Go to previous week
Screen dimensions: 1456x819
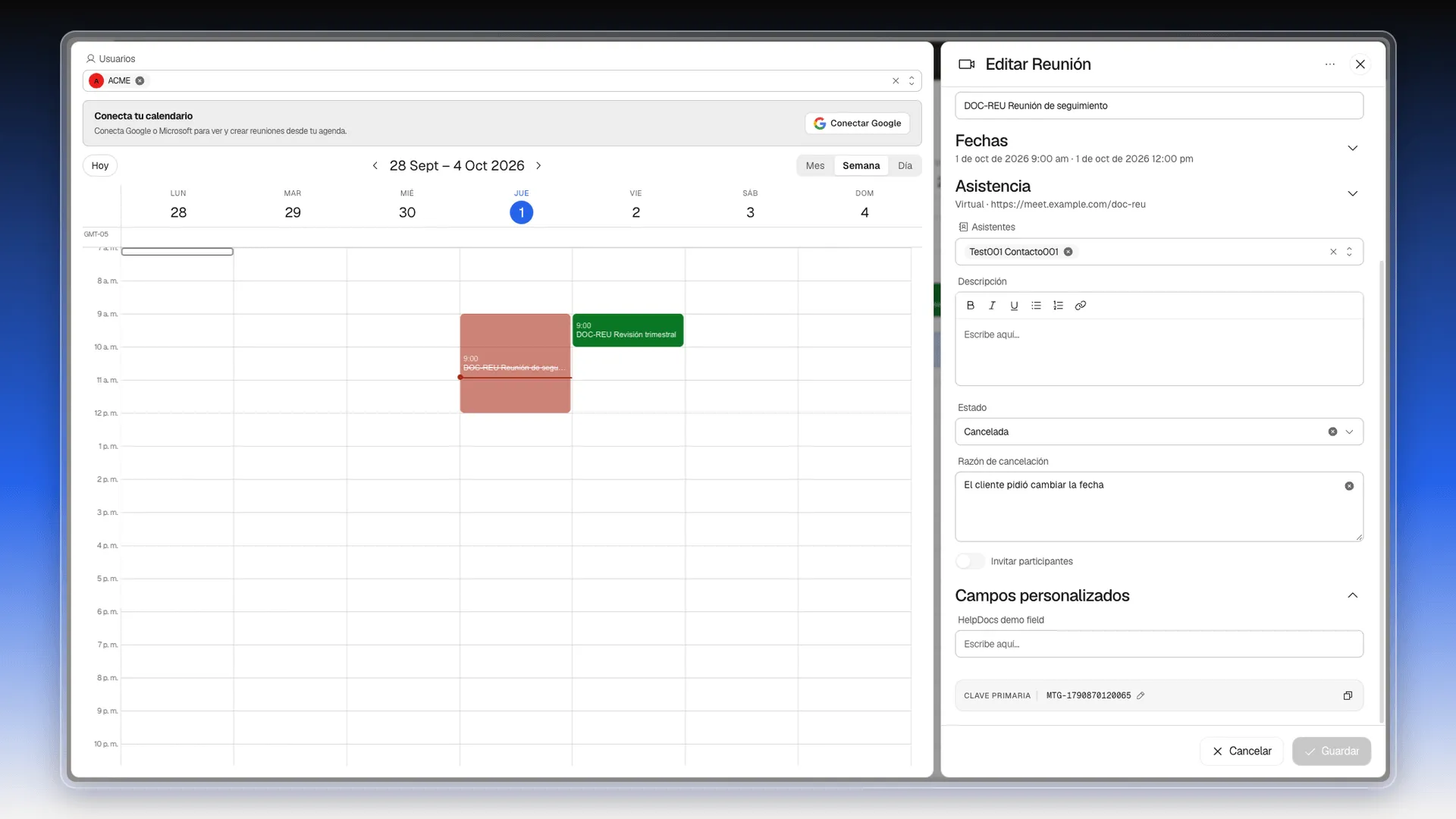pos(375,165)
